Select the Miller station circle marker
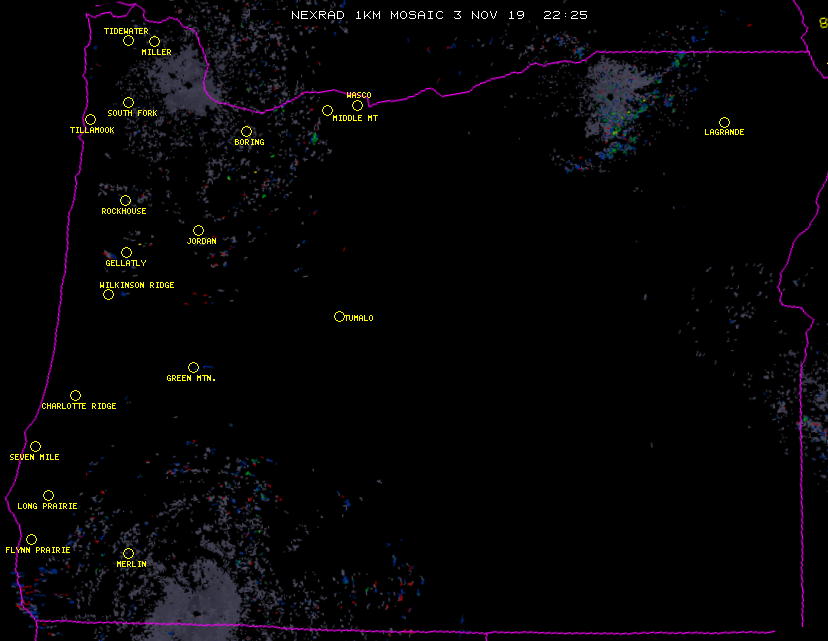The height and width of the screenshot is (641, 828). pyautogui.click(x=154, y=42)
